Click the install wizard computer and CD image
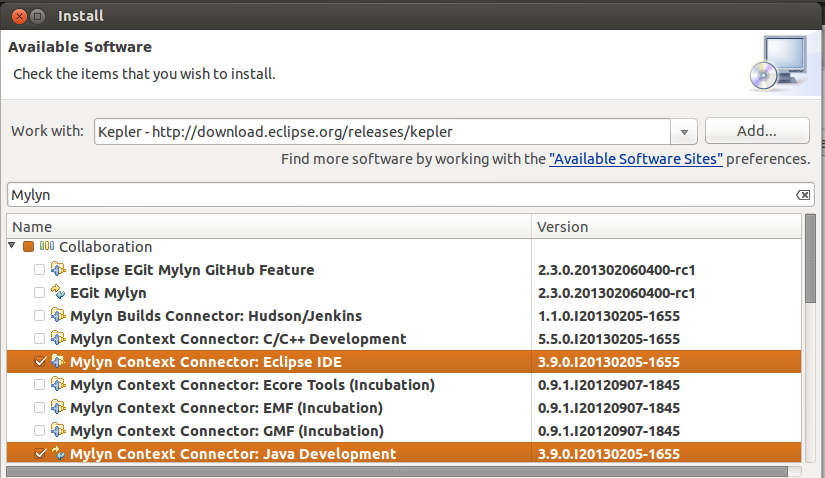 click(778, 63)
